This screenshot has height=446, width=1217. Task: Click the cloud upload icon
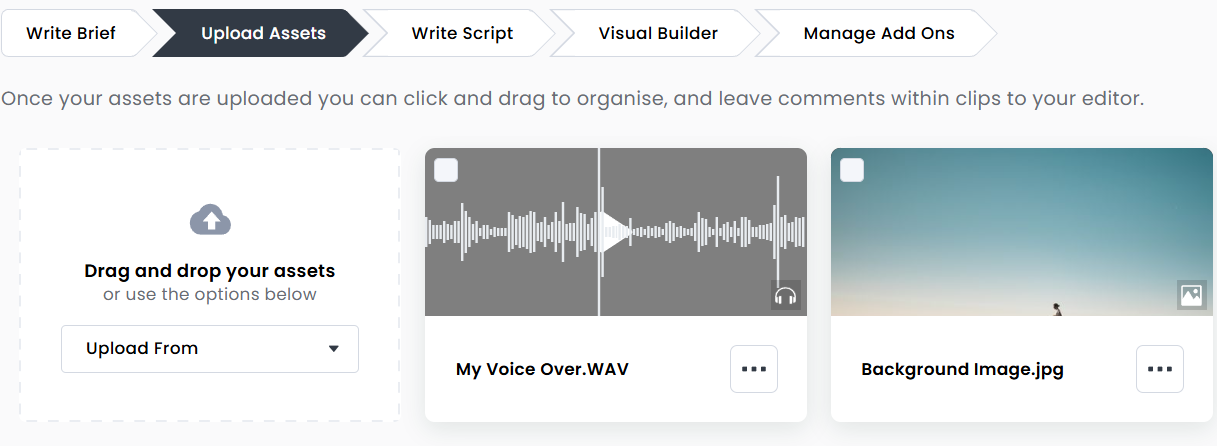coord(210,220)
